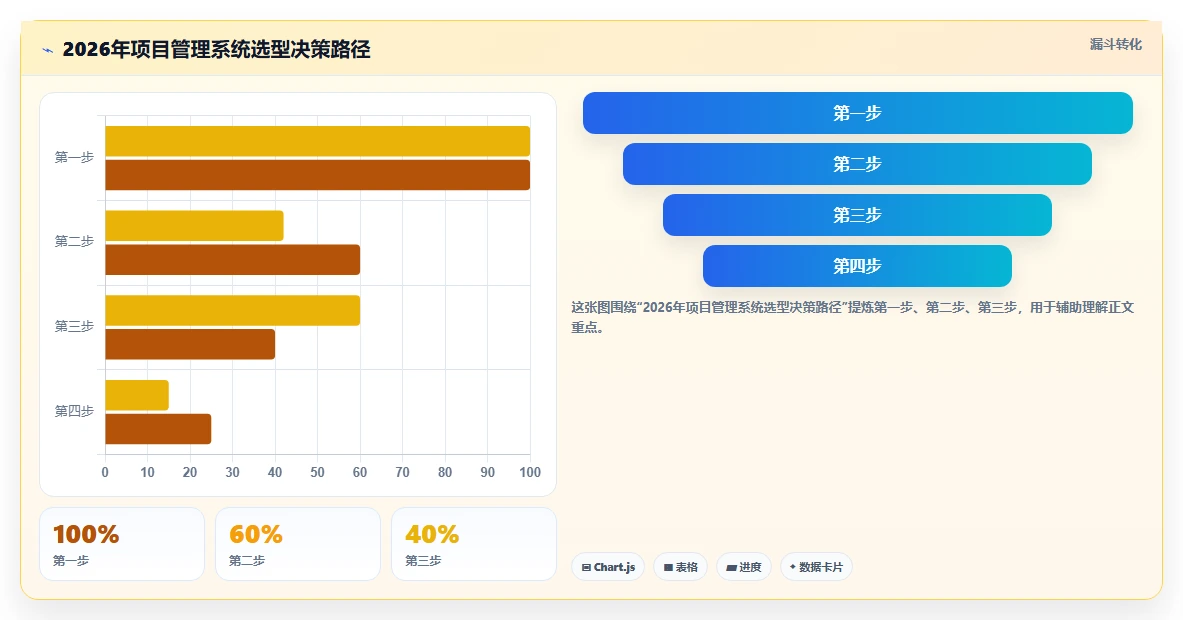The width and height of the screenshot is (1183, 620).
Task: Click the brown 第二步 chart bar
Action: pos(232,259)
